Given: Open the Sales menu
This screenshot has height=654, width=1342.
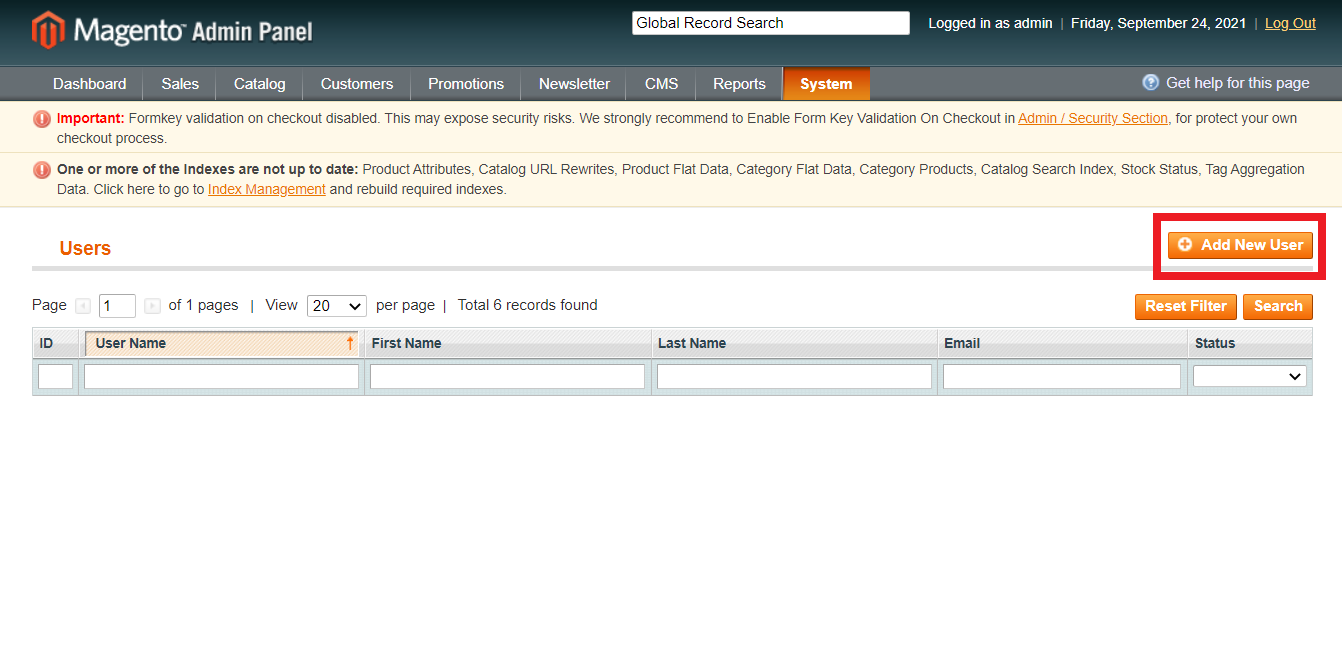Looking at the screenshot, I should tap(180, 84).
